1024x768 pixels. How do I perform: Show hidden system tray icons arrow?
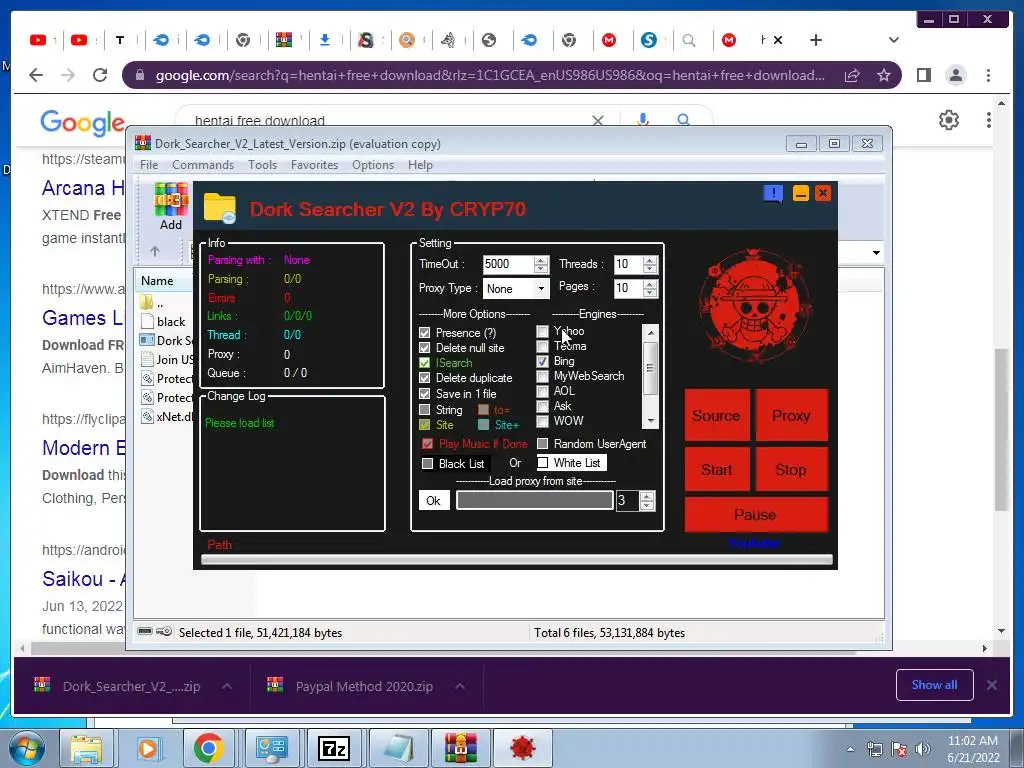click(x=850, y=750)
